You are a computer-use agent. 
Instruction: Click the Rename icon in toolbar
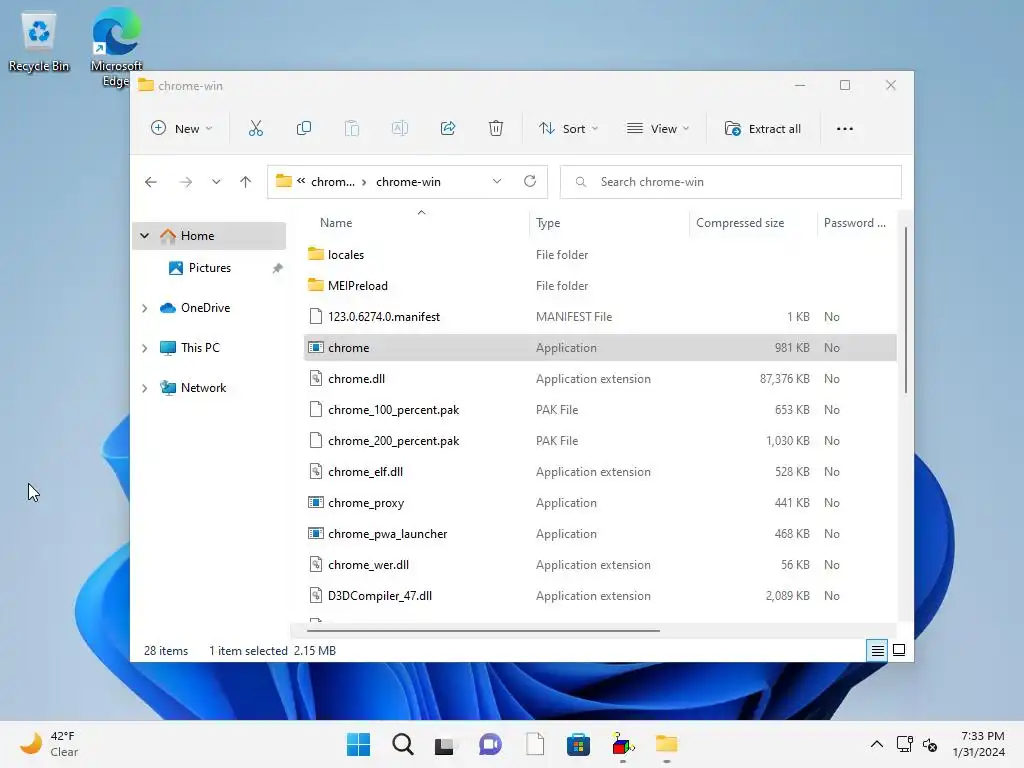(400, 129)
